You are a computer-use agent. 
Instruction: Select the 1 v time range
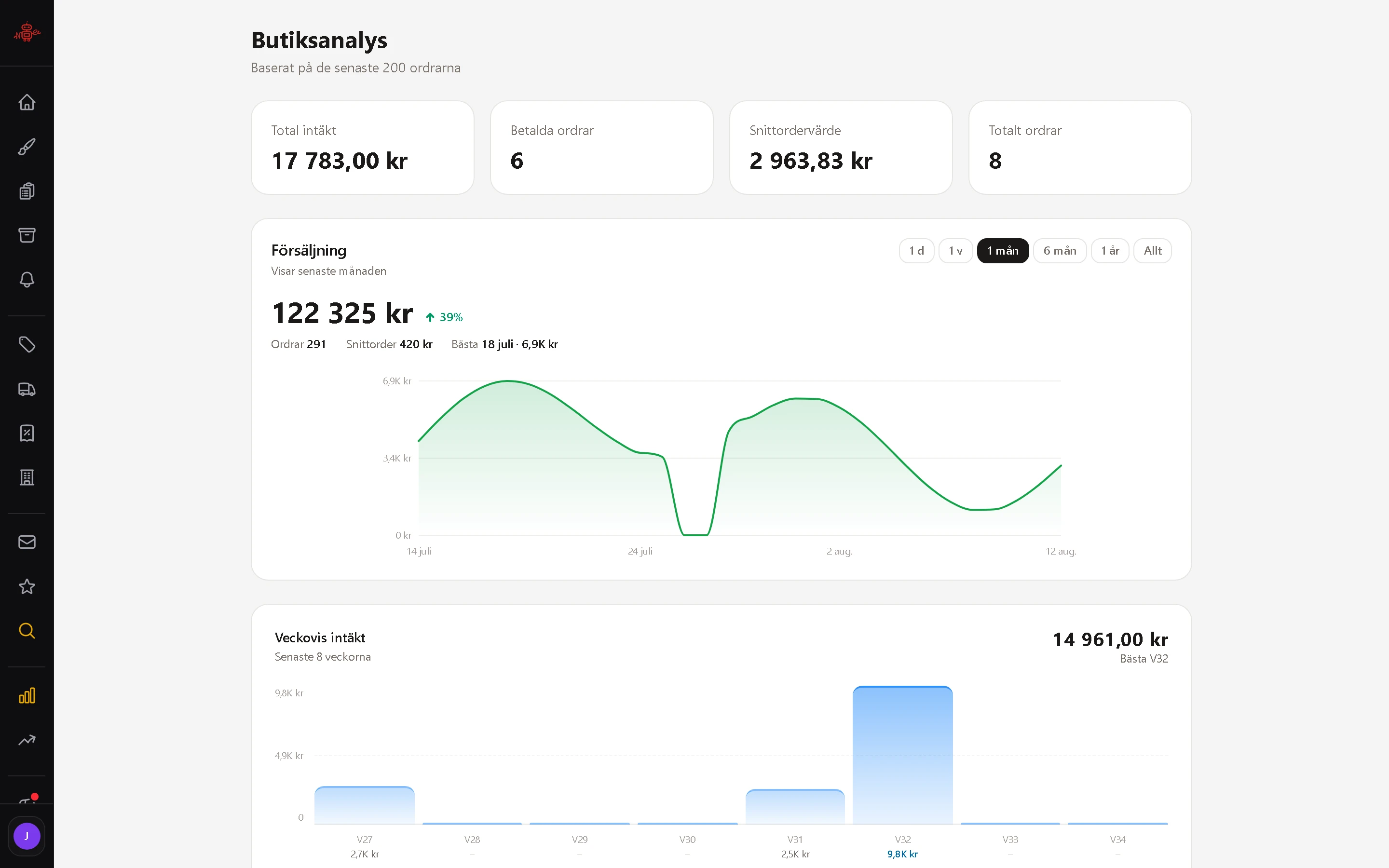[955, 251]
